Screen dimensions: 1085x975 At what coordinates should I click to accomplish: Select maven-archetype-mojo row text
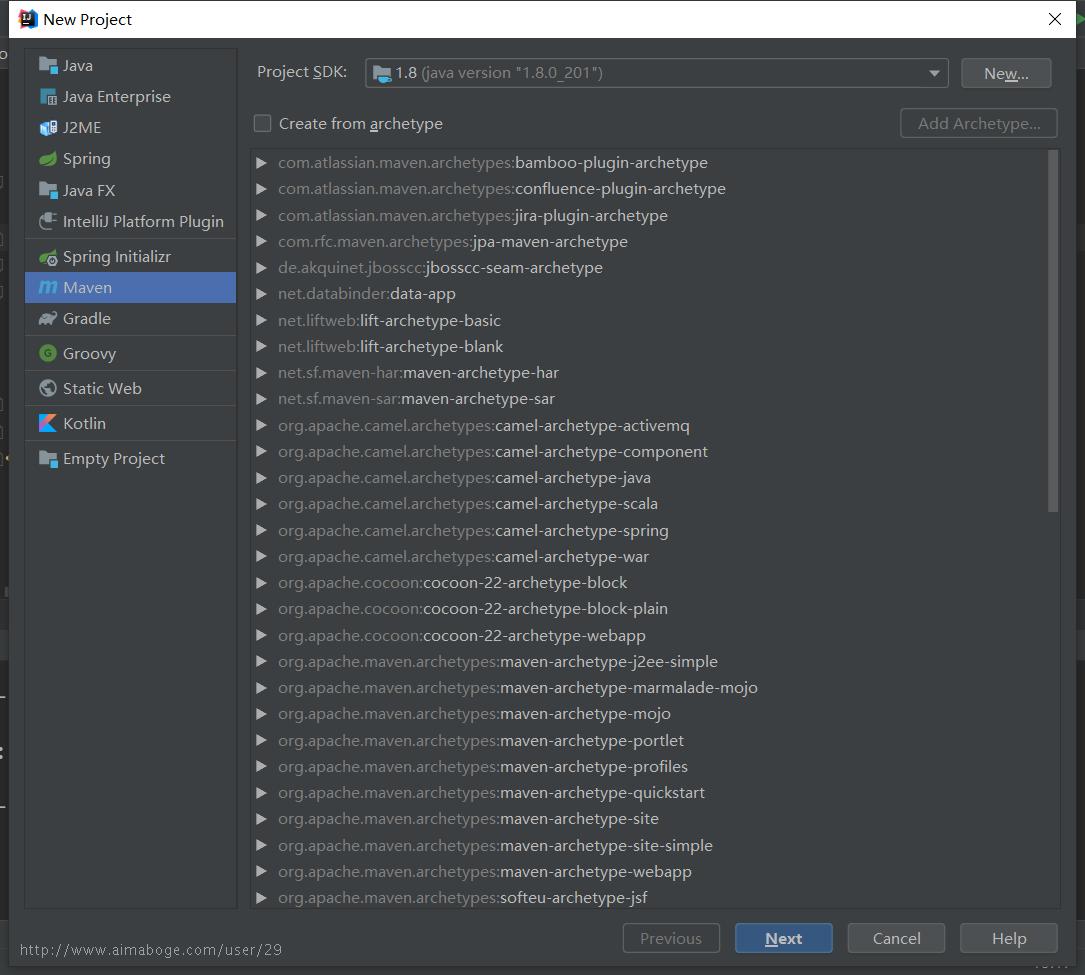[x=474, y=713]
